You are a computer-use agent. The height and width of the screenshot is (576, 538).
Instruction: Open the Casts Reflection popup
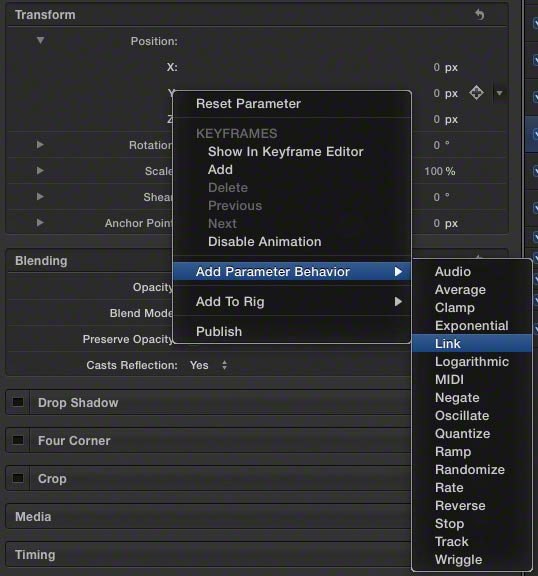tap(209, 366)
